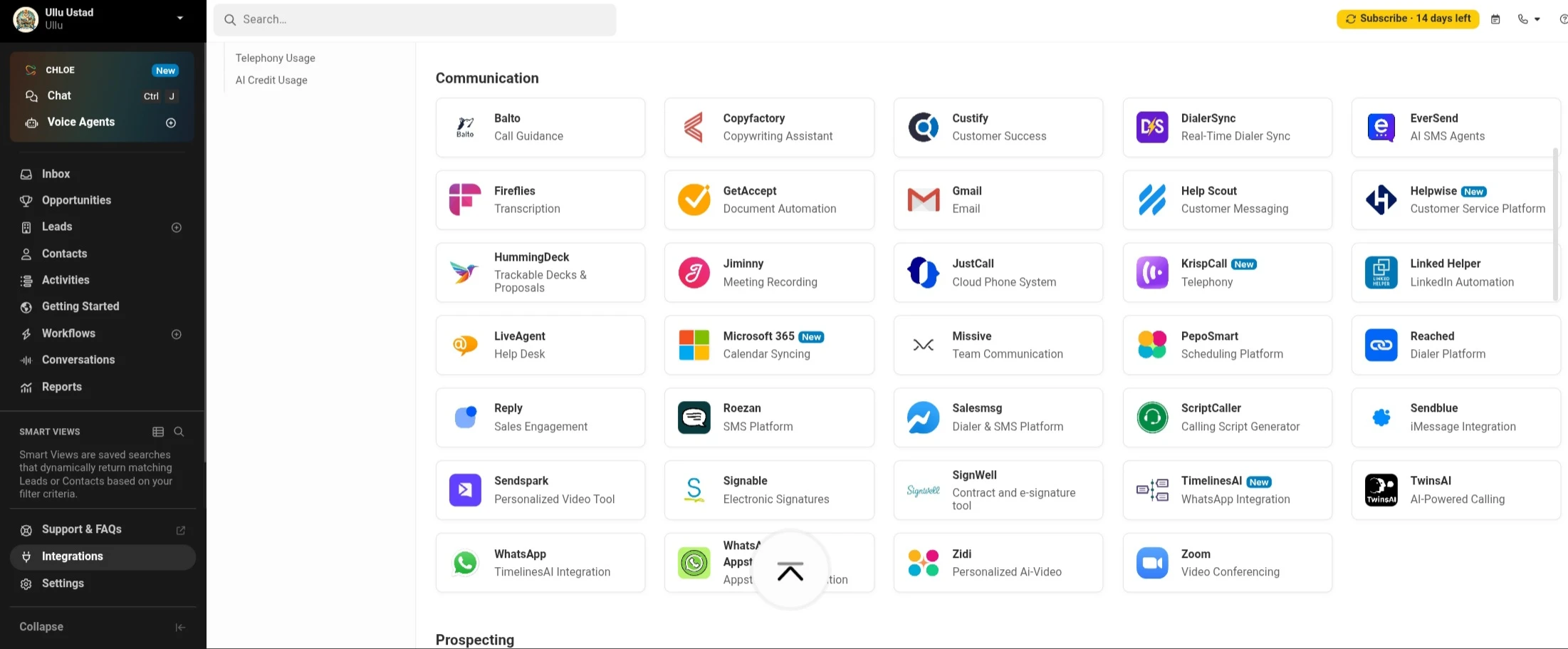The width and height of the screenshot is (1568, 649).
Task: Click the scroll-to-top arrow button
Action: [x=790, y=571]
